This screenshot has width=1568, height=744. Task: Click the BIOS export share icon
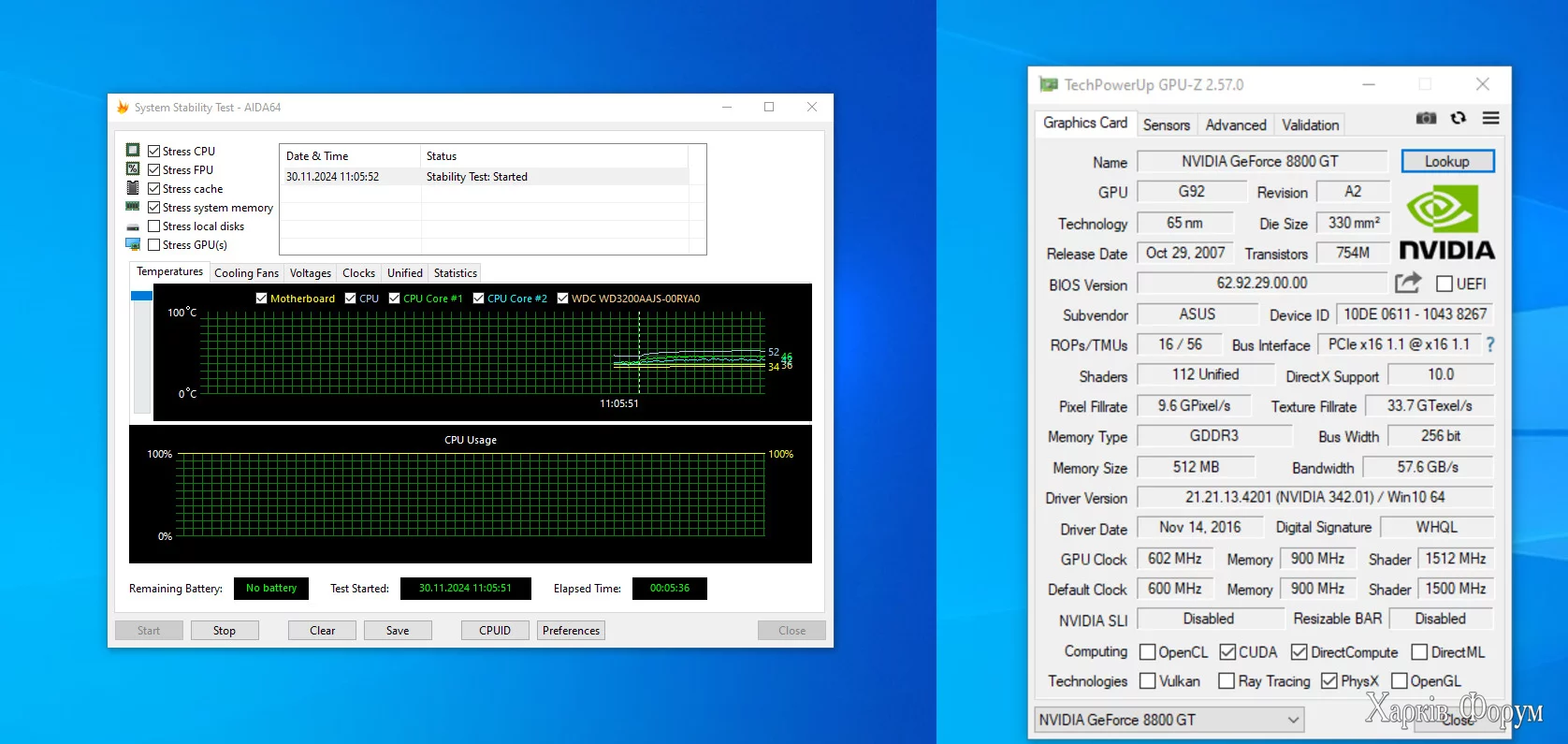pos(1408,283)
